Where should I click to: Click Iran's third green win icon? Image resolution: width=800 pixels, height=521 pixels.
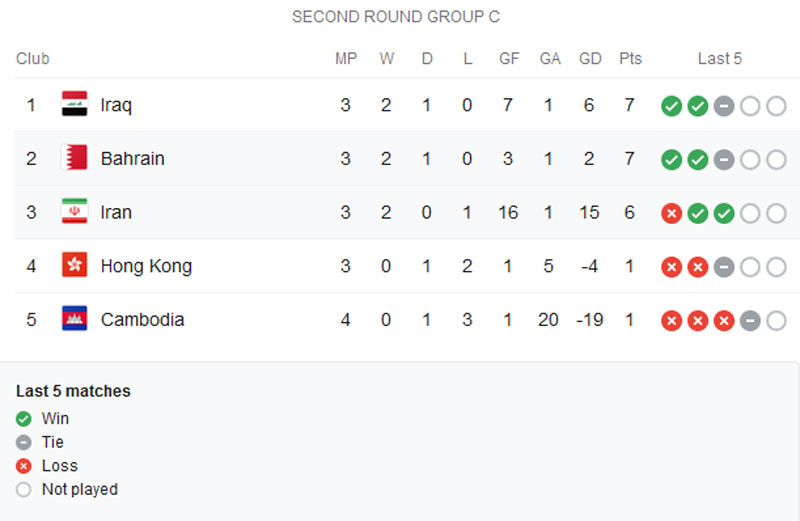[x=724, y=213]
